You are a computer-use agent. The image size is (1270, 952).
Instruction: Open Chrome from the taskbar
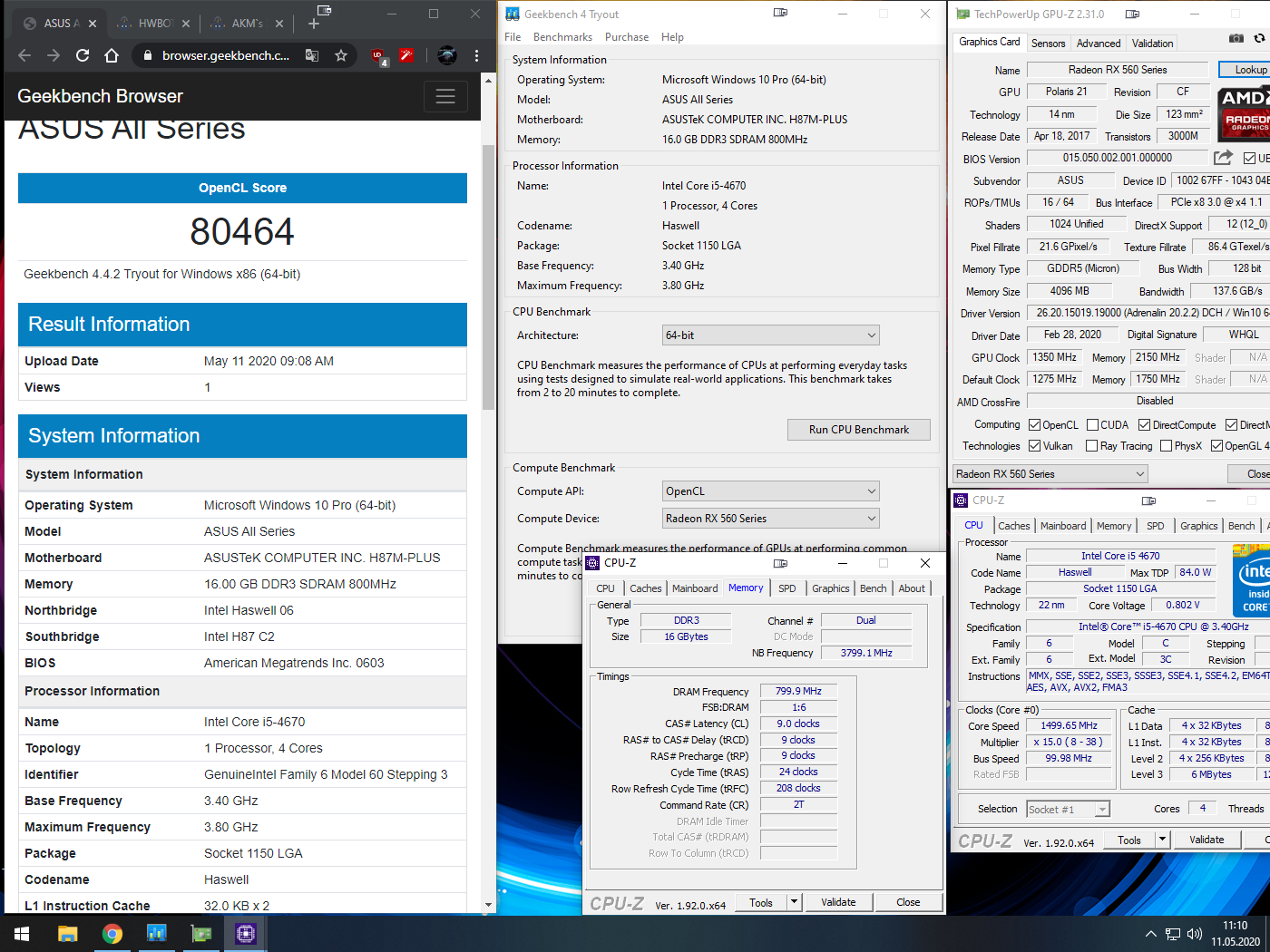112,933
